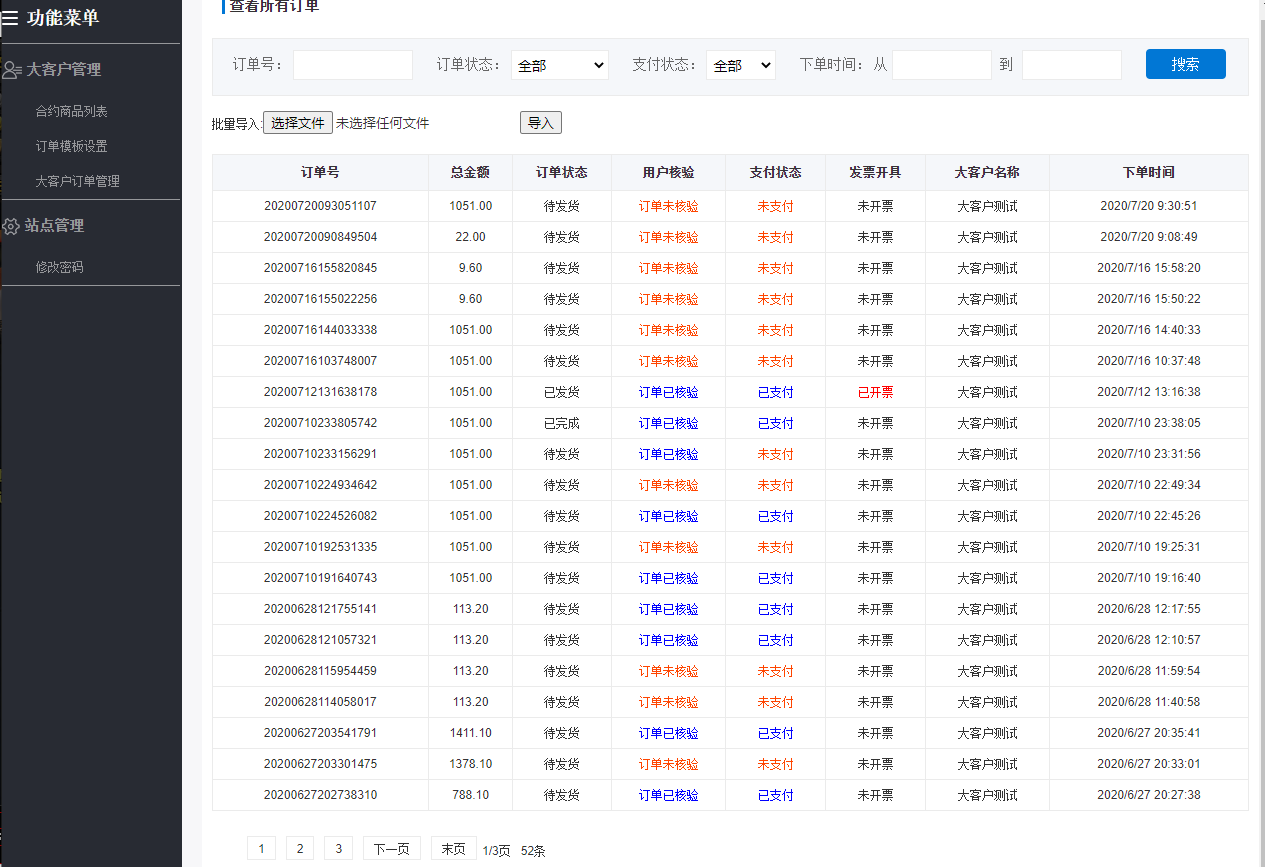Open the 支付状态 dropdown
The width and height of the screenshot is (1265, 867).
tap(741, 65)
